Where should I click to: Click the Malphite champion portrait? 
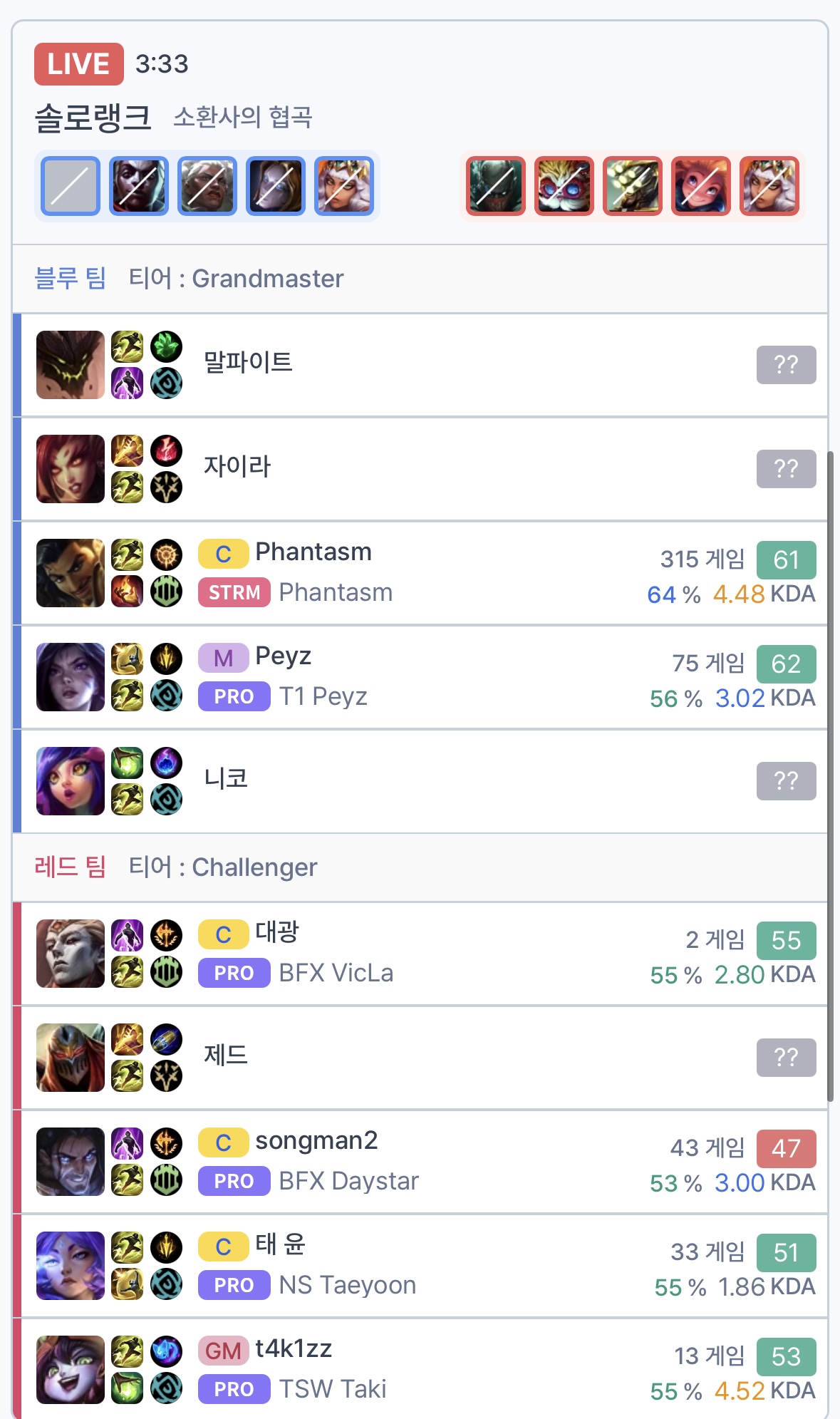click(x=71, y=365)
